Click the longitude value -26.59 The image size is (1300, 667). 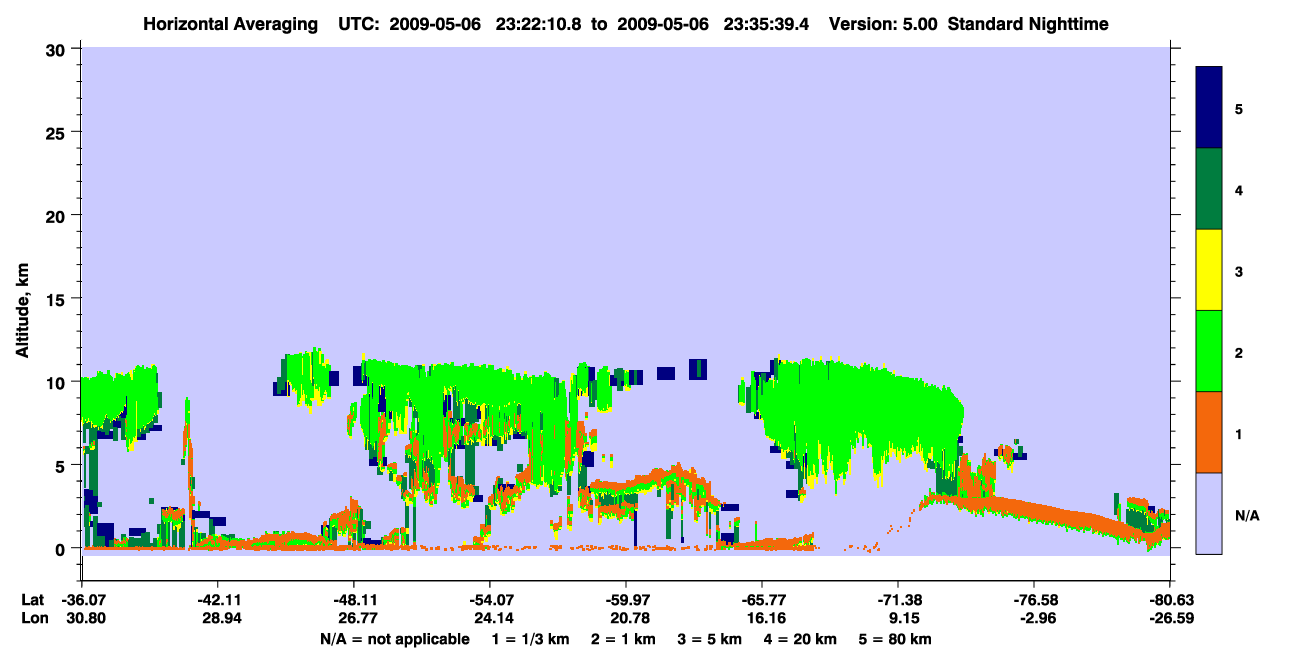click(1169, 618)
